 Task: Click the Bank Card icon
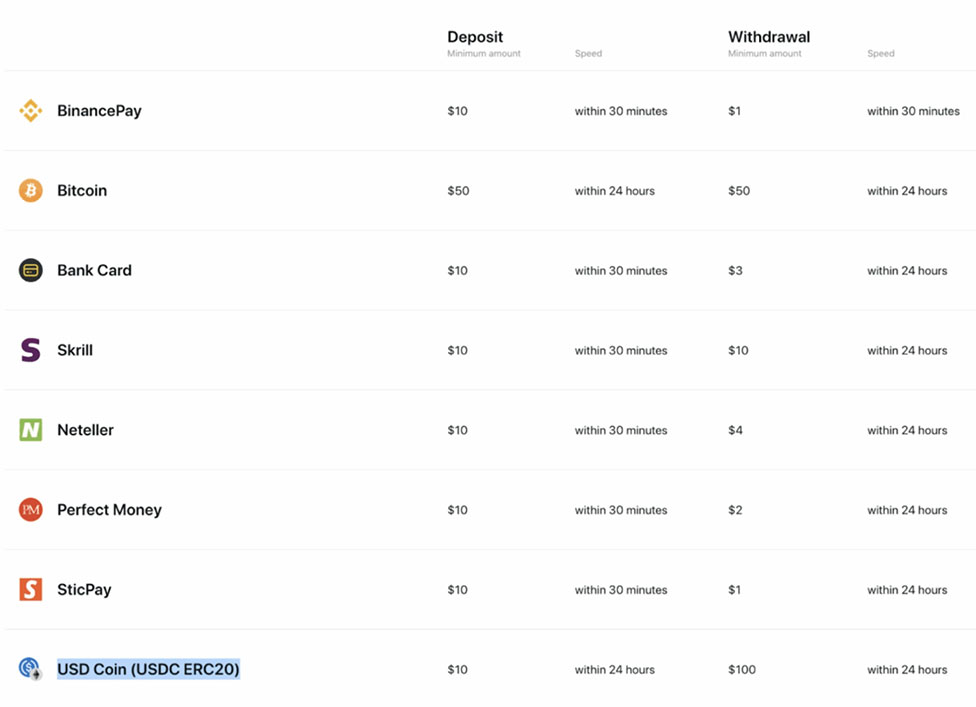click(x=31, y=270)
